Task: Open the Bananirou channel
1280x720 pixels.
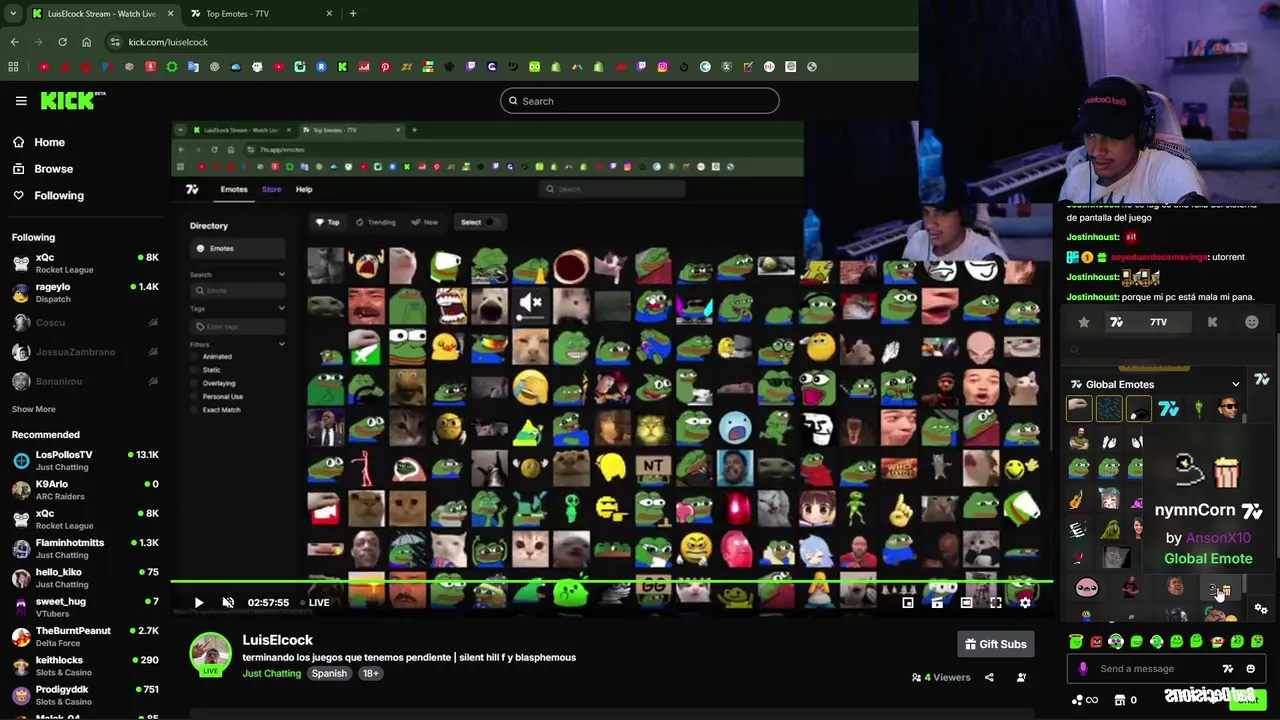Action: pos(85,381)
